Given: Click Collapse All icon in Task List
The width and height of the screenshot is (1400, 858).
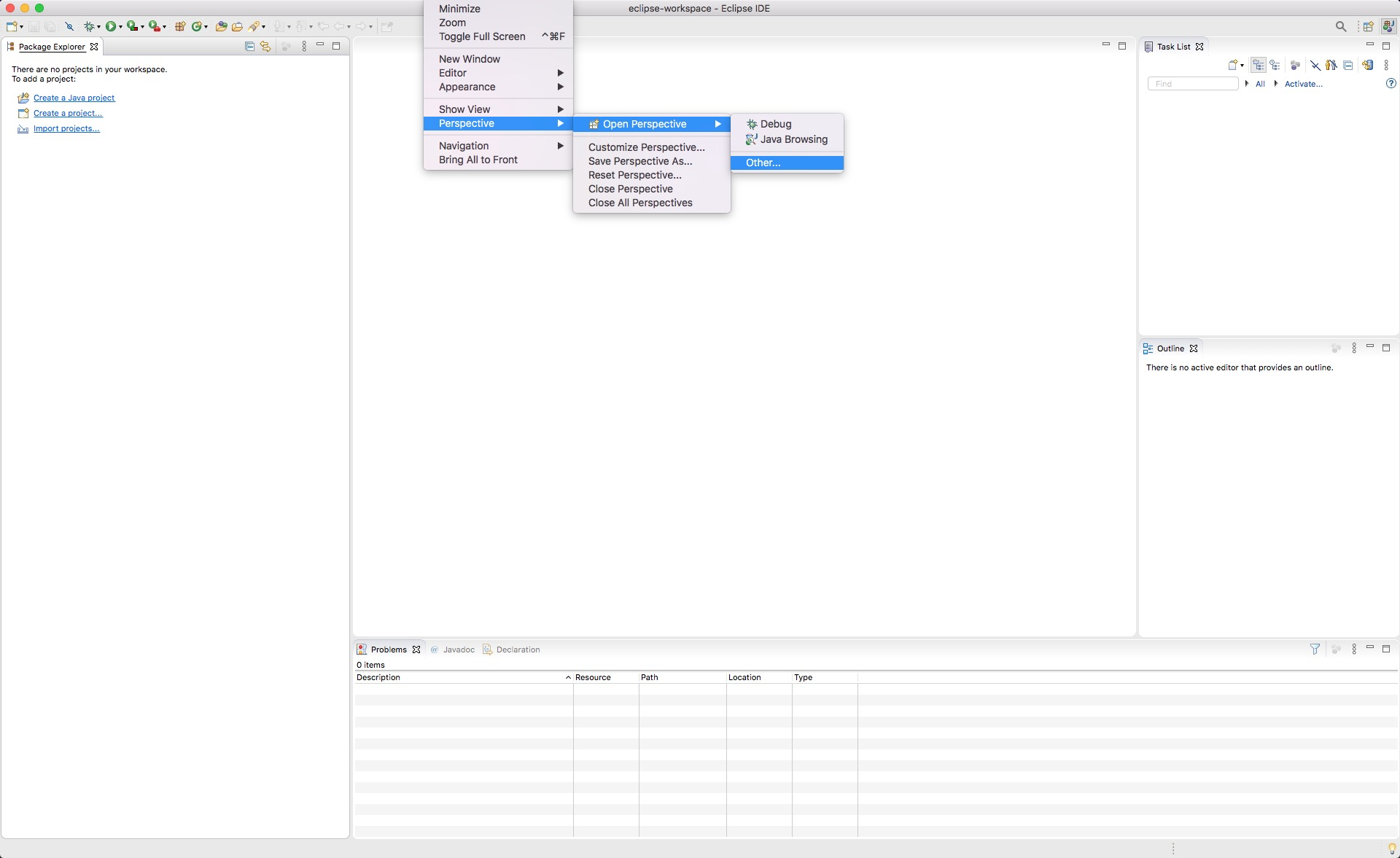Looking at the screenshot, I should [x=1348, y=65].
